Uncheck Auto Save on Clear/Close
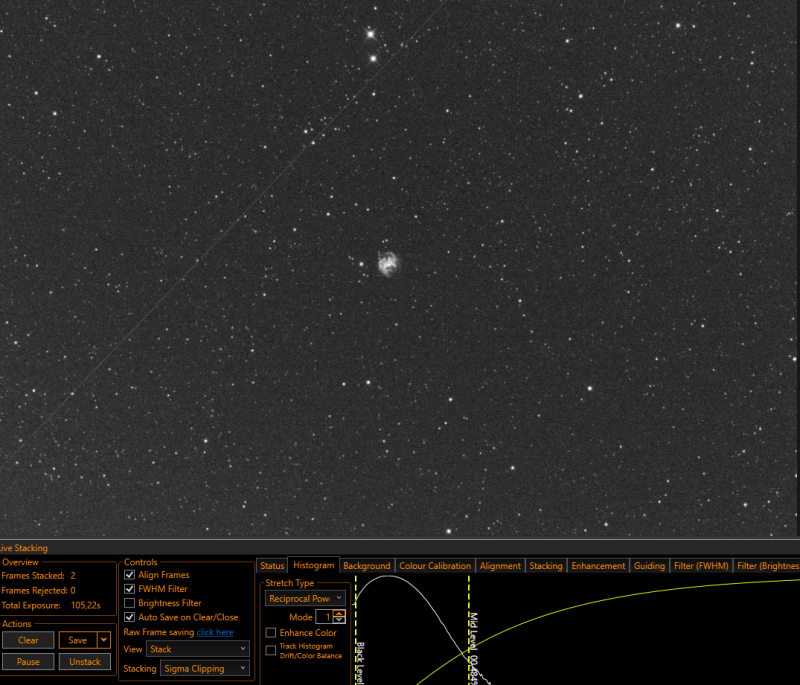Image resolution: width=800 pixels, height=685 pixels. click(x=130, y=617)
